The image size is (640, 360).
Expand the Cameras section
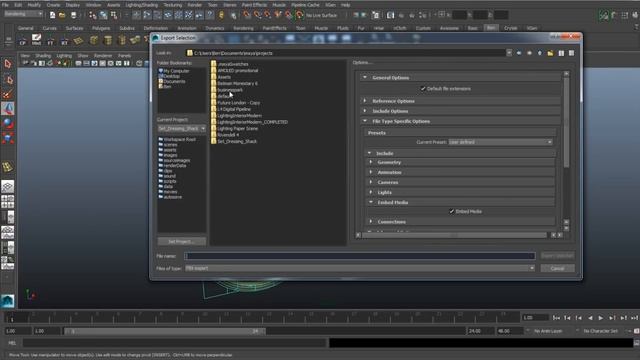click(371, 182)
